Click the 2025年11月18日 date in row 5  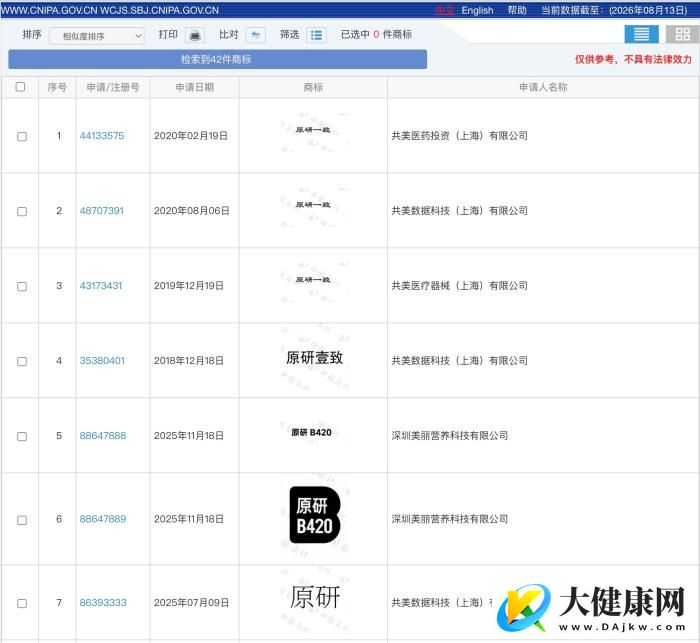click(x=189, y=436)
